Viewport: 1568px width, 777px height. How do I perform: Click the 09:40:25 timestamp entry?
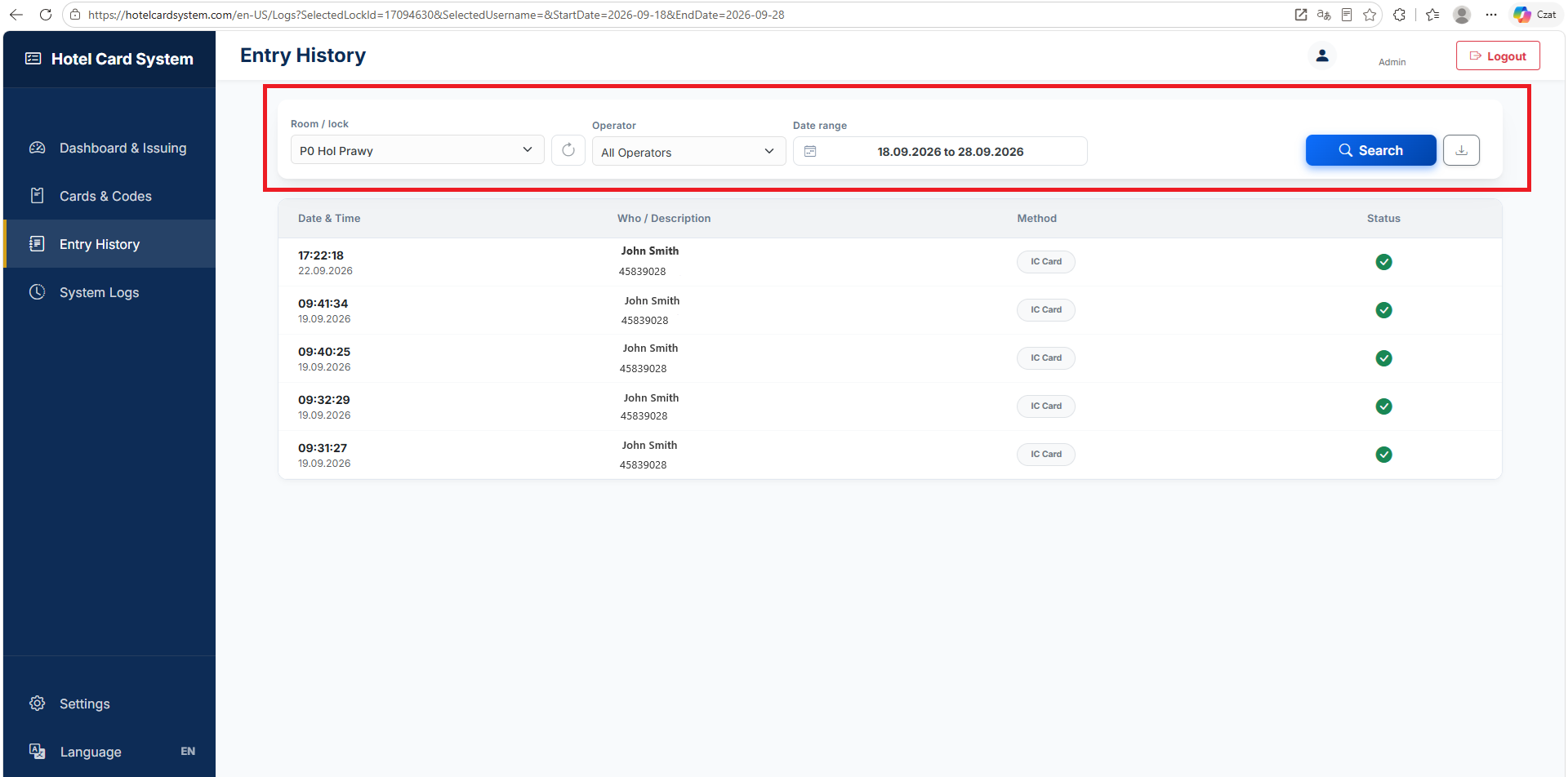click(324, 352)
